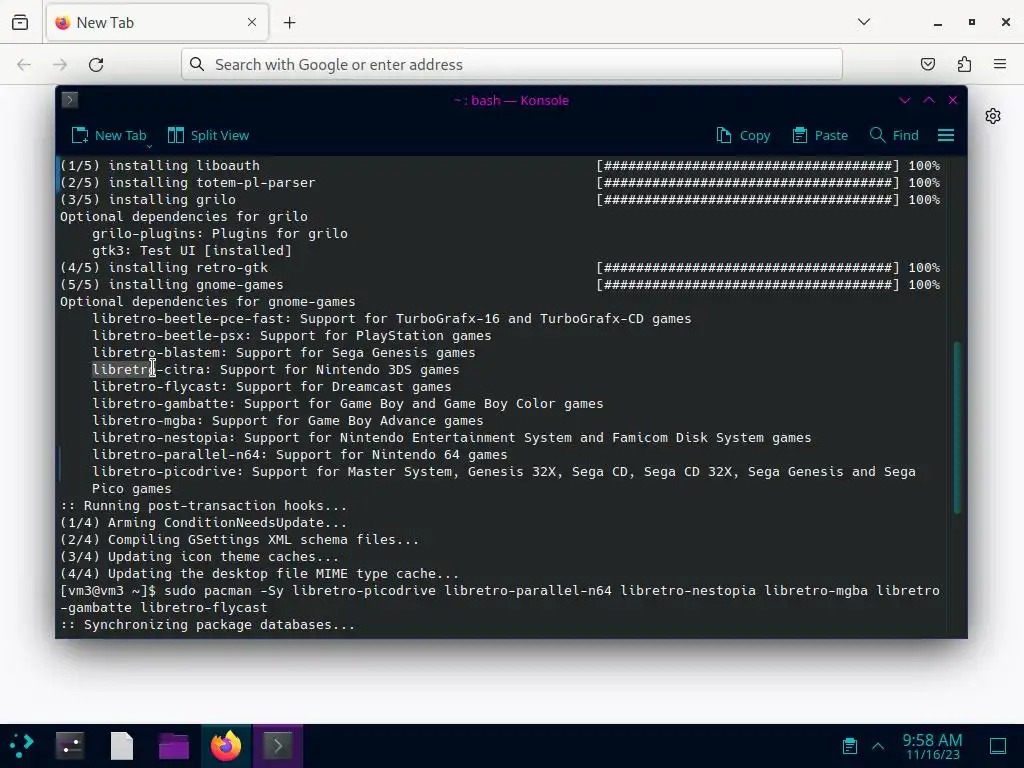This screenshot has height=768, width=1024.
Task: Click the 'libretro-citra' line in terminal
Action: pyautogui.click(x=276, y=370)
